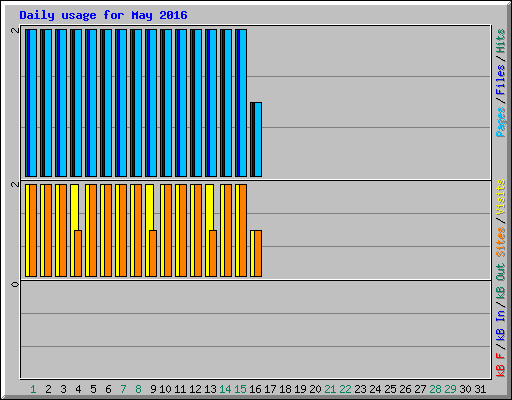Screen dimensions: 512x400
Task: Click the short cyan pages bar for day 16
Action: coord(258,139)
